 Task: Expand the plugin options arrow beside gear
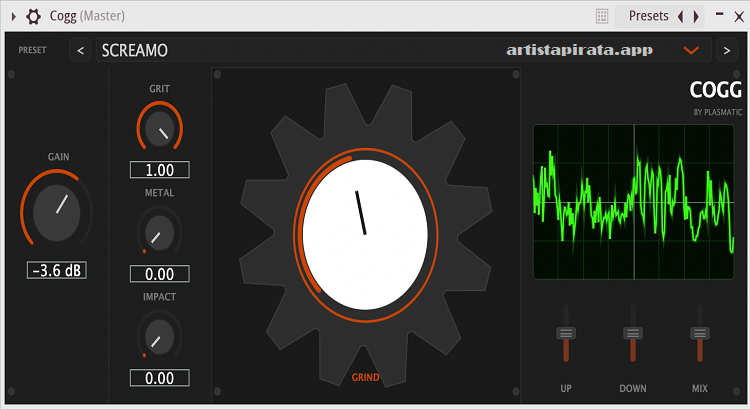click(x=13, y=17)
